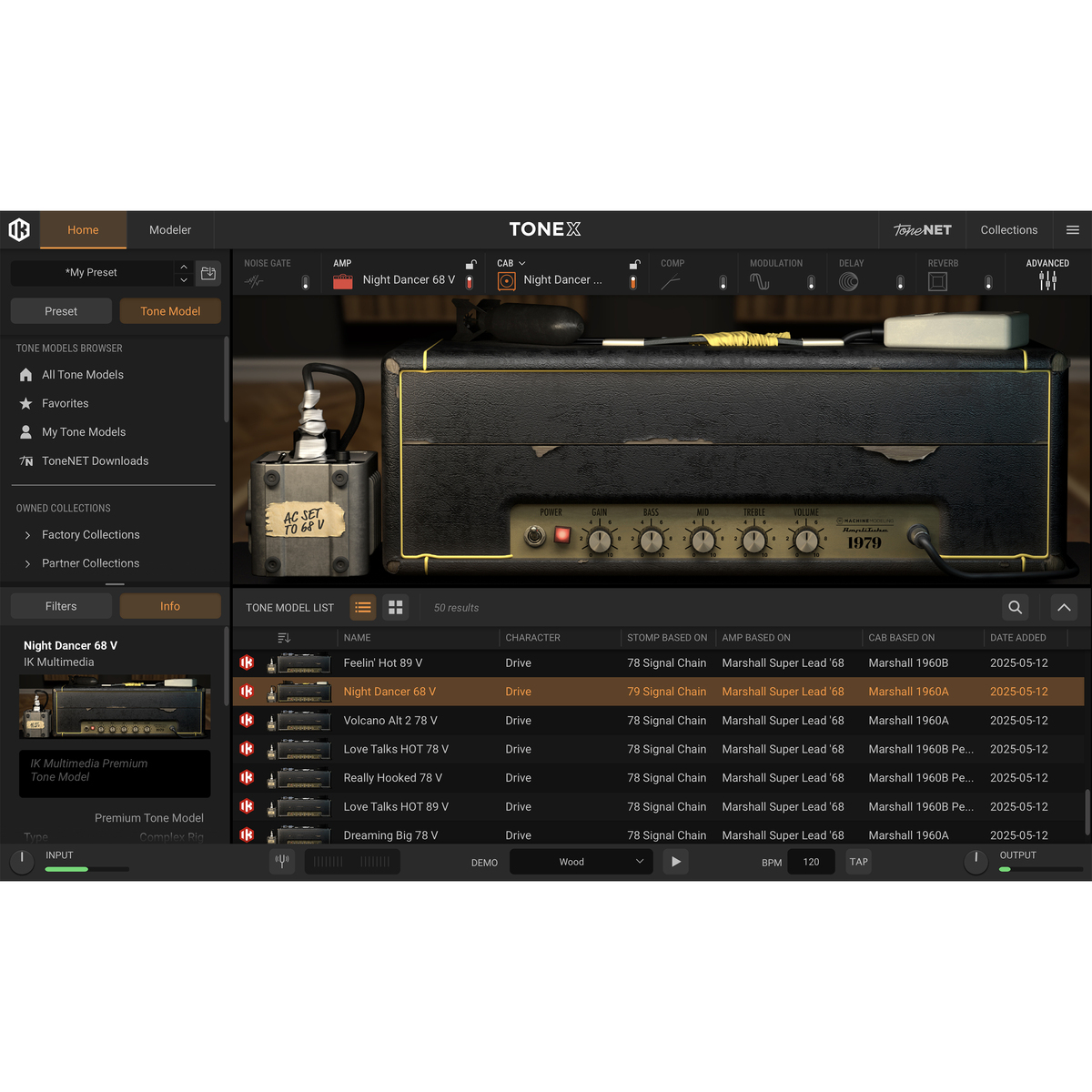Open the CAB dropdown arrow
1092x1092 pixels.
522,264
